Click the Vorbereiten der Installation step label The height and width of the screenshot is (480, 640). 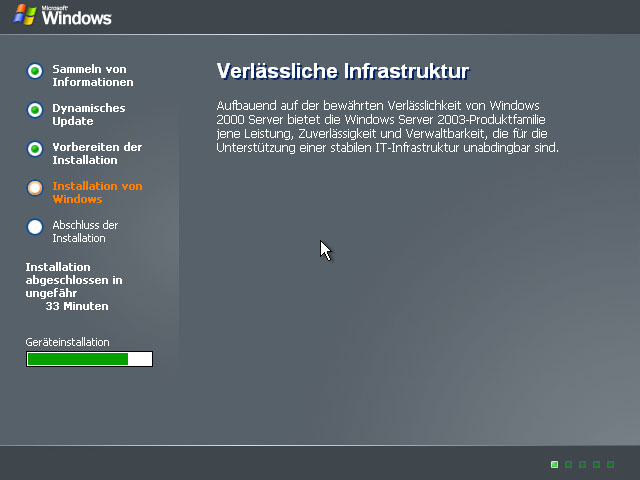(x=97, y=154)
